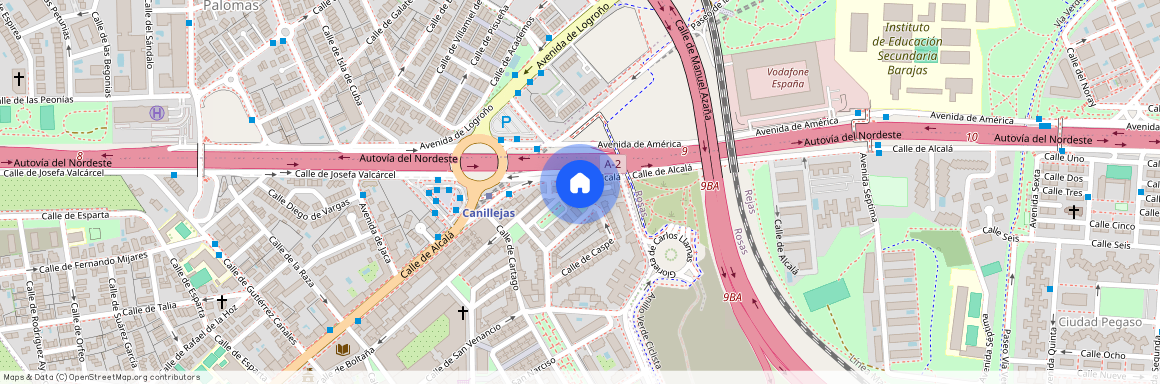Image resolution: width=1160 pixels, height=384 pixels.
Task: Click the Canillejas station name
Action: click(489, 212)
